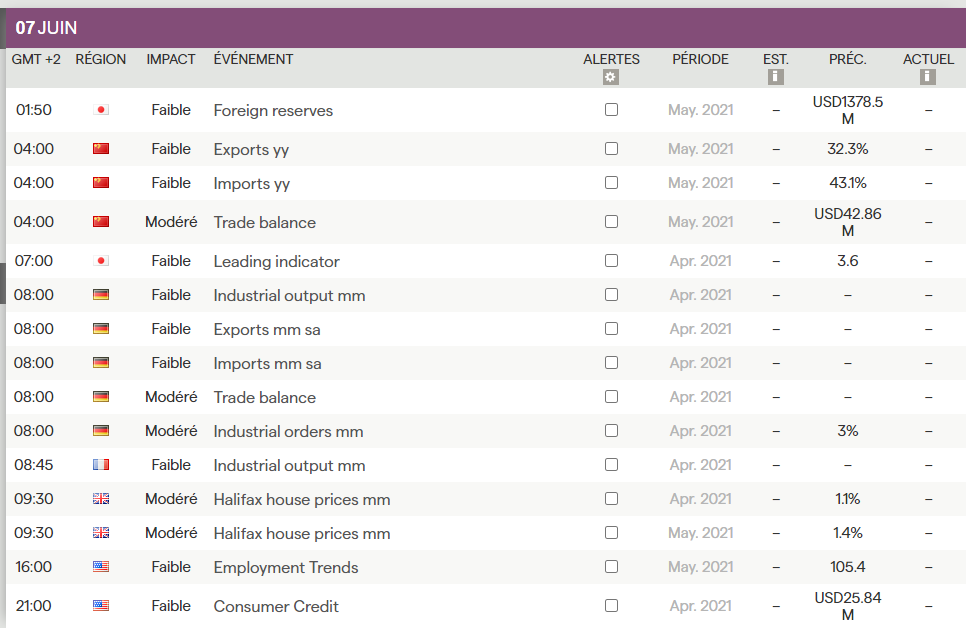Check the alert box for Employment Trends
This screenshot has height=628, width=973.
[611, 567]
